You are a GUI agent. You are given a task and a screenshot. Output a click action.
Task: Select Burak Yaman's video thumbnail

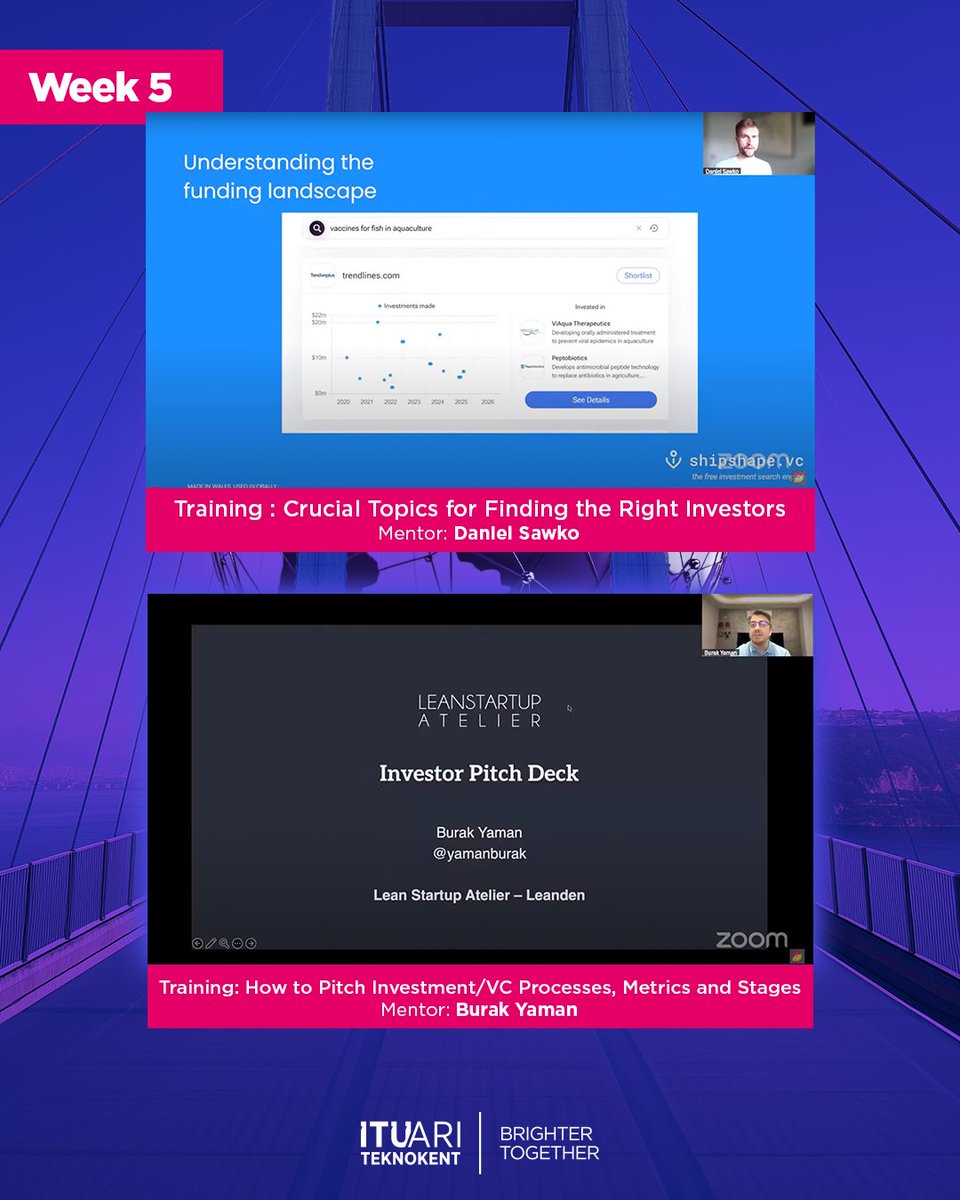(757, 625)
